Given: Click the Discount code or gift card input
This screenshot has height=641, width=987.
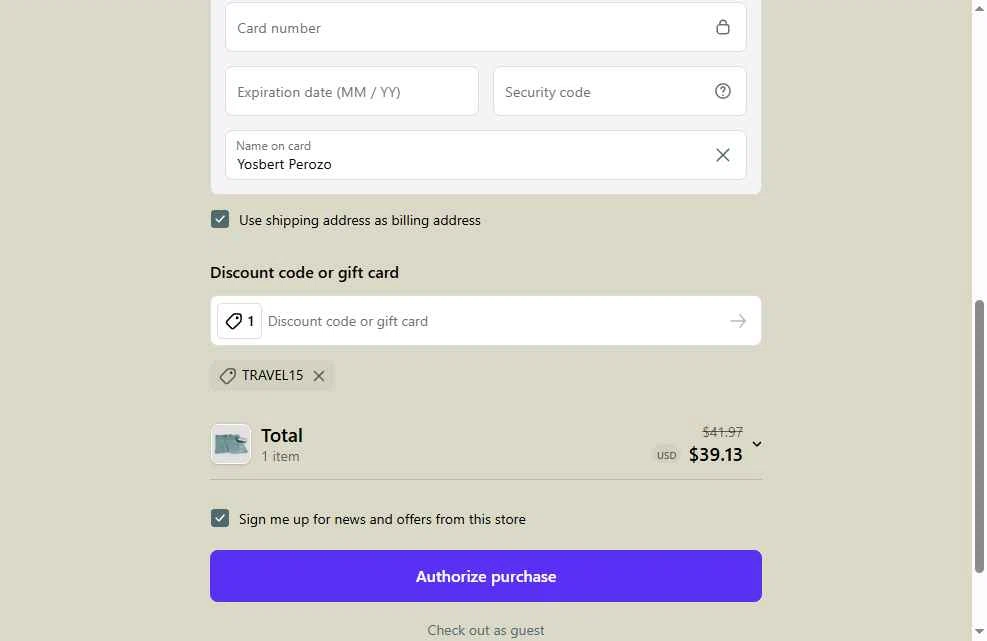Looking at the screenshot, I should tap(490, 321).
